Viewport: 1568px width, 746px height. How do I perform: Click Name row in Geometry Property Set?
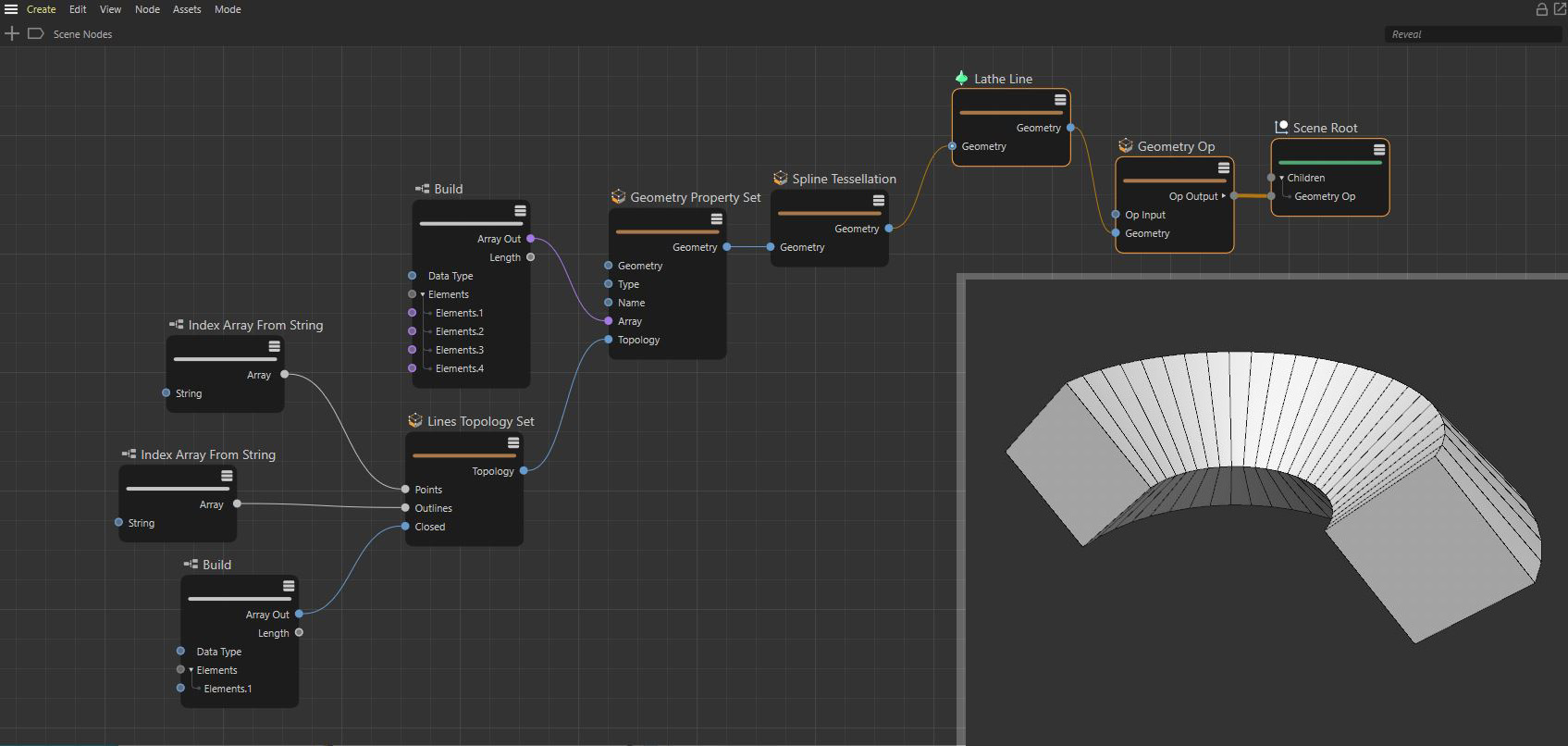click(x=632, y=303)
